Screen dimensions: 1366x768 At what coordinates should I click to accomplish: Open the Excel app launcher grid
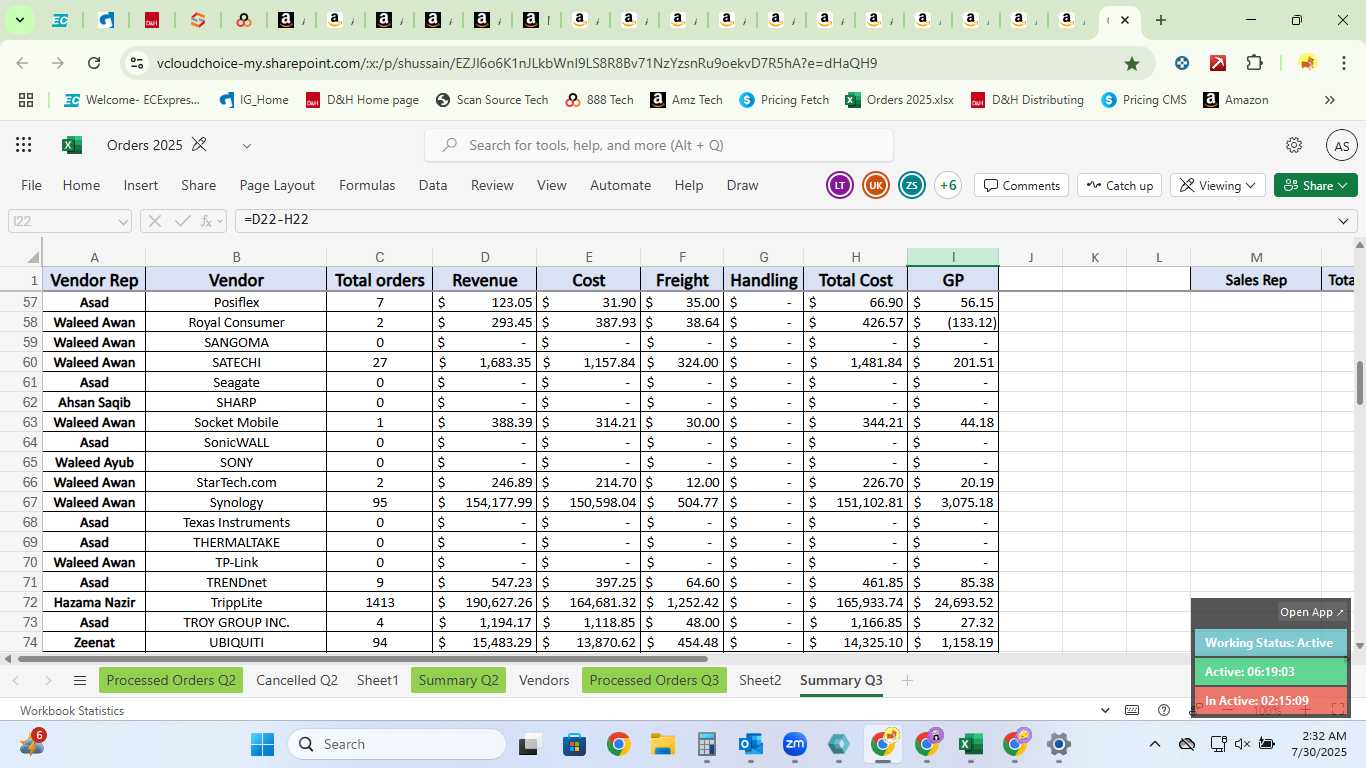pos(23,145)
